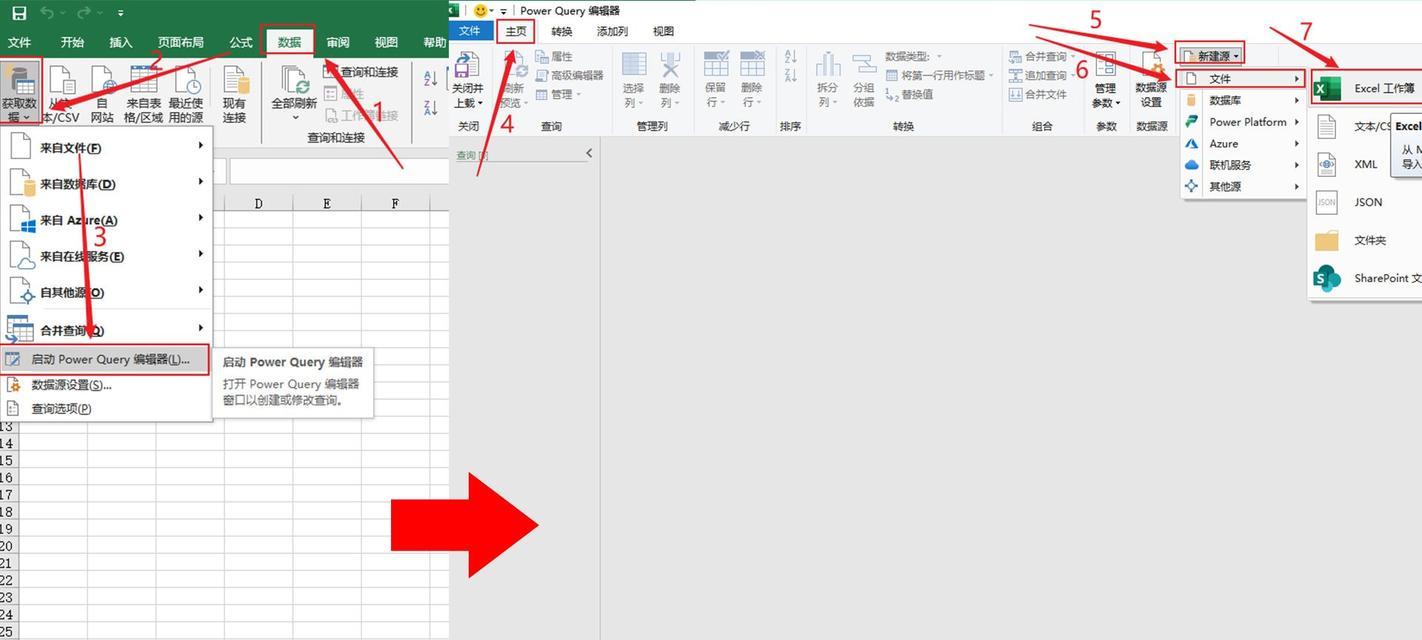The image size is (1422, 640).
Task: Open the 开始 tab in Excel
Action: point(72,42)
